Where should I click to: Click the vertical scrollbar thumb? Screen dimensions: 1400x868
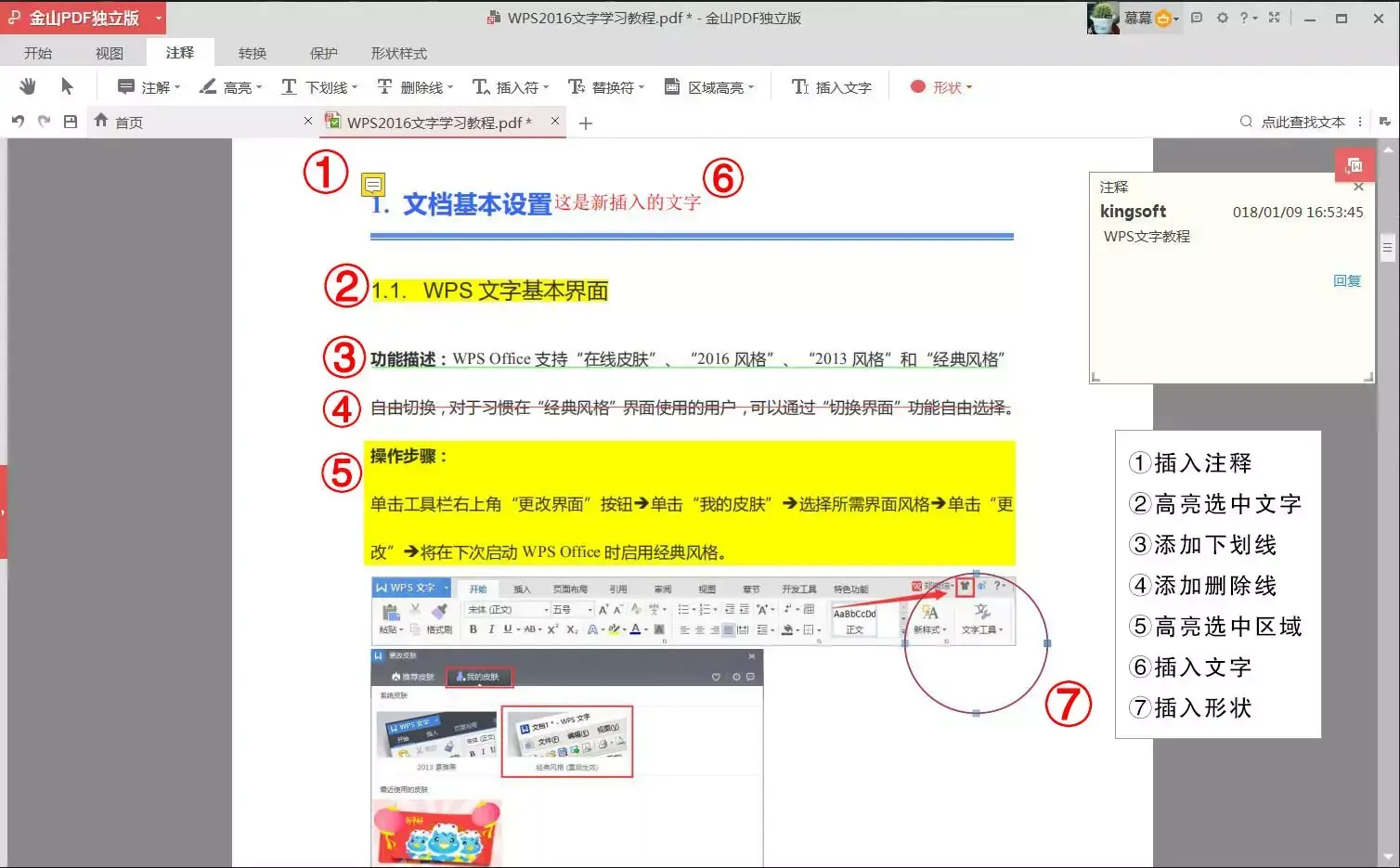coord(1388,247)
